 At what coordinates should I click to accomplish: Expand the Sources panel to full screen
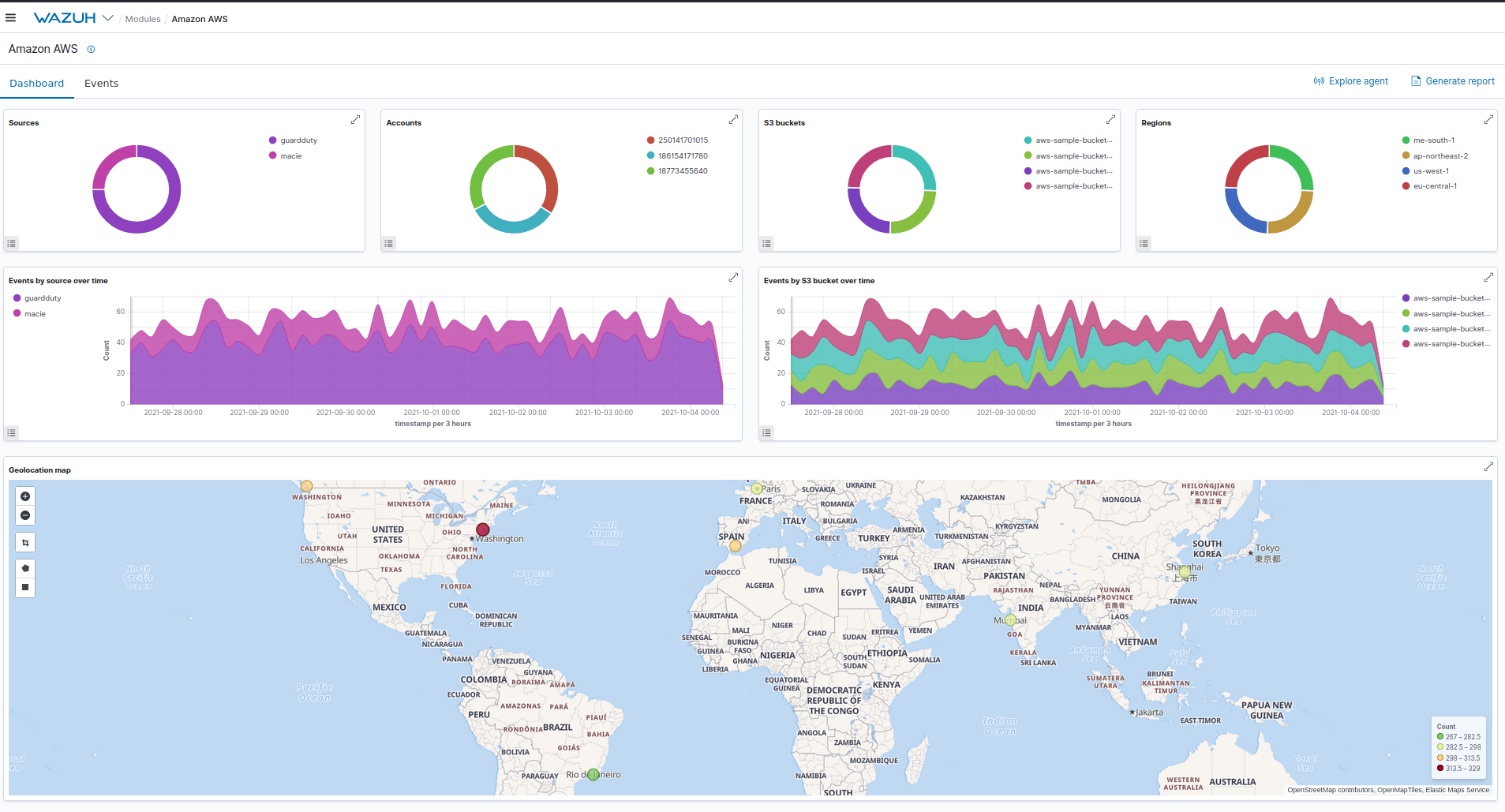(x=355, y=119)
